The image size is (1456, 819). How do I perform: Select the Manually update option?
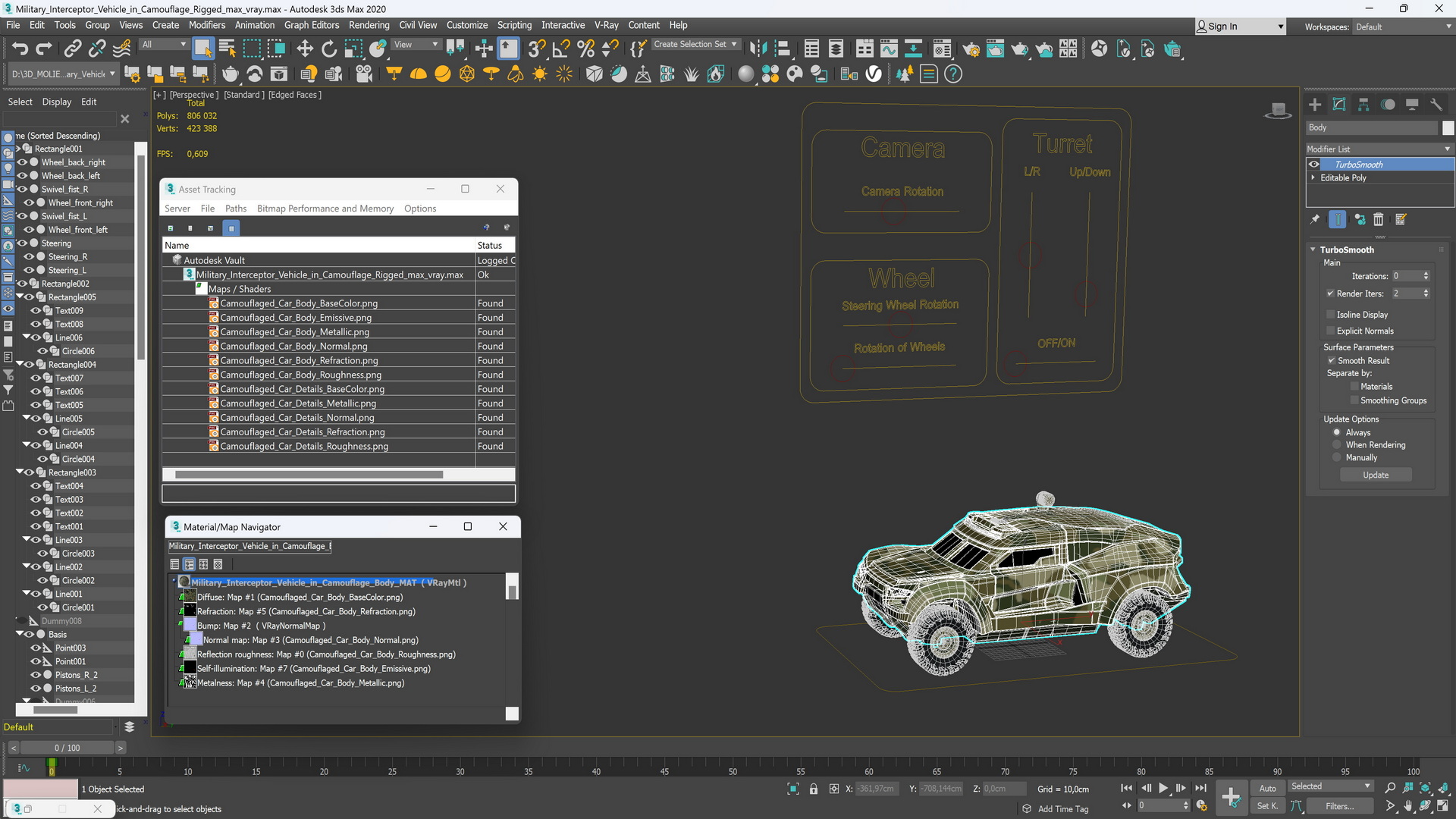[x=1337, y=458]
